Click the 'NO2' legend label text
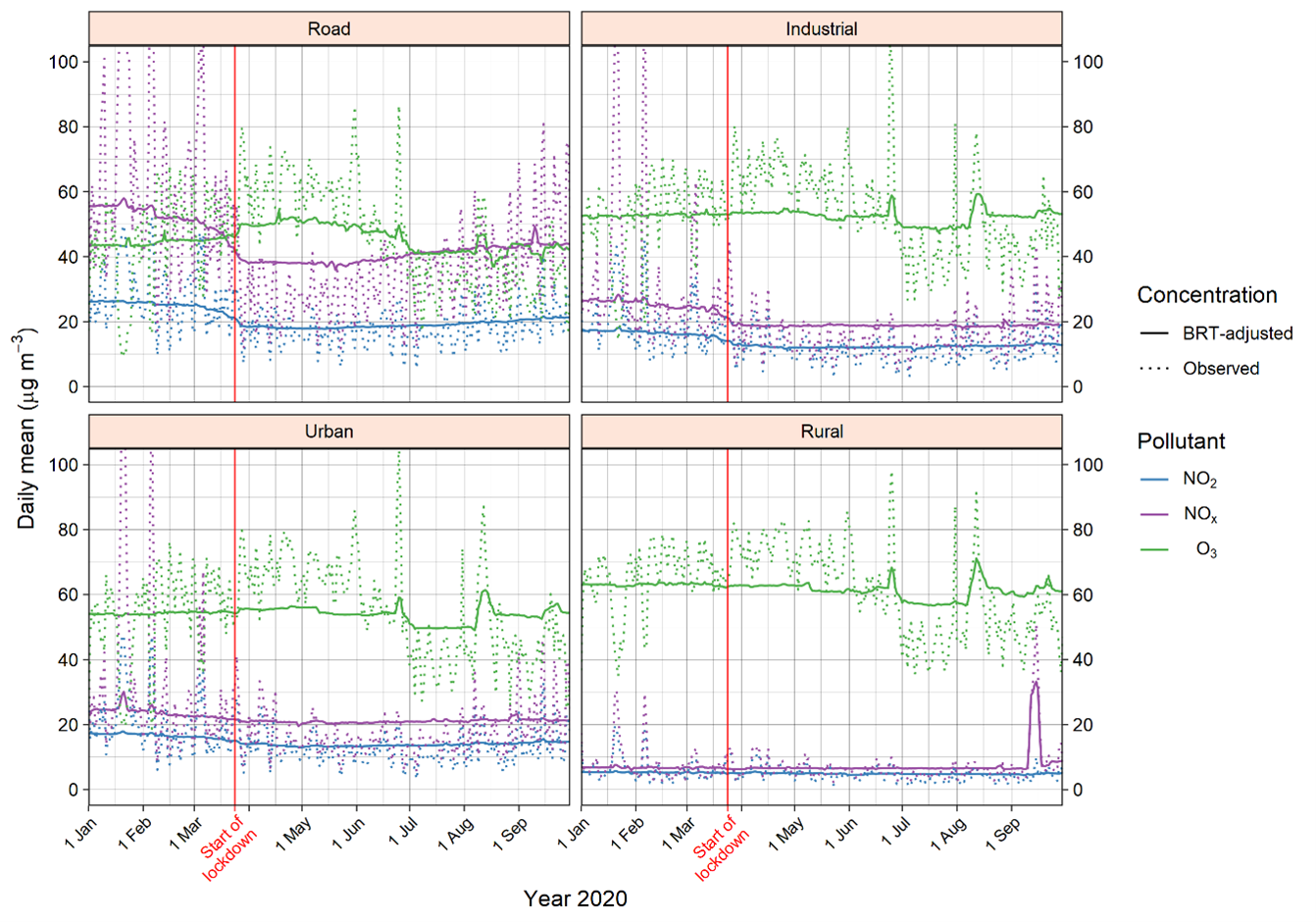This screenshot has height=922, width=1316. (x=1200, y=481)
